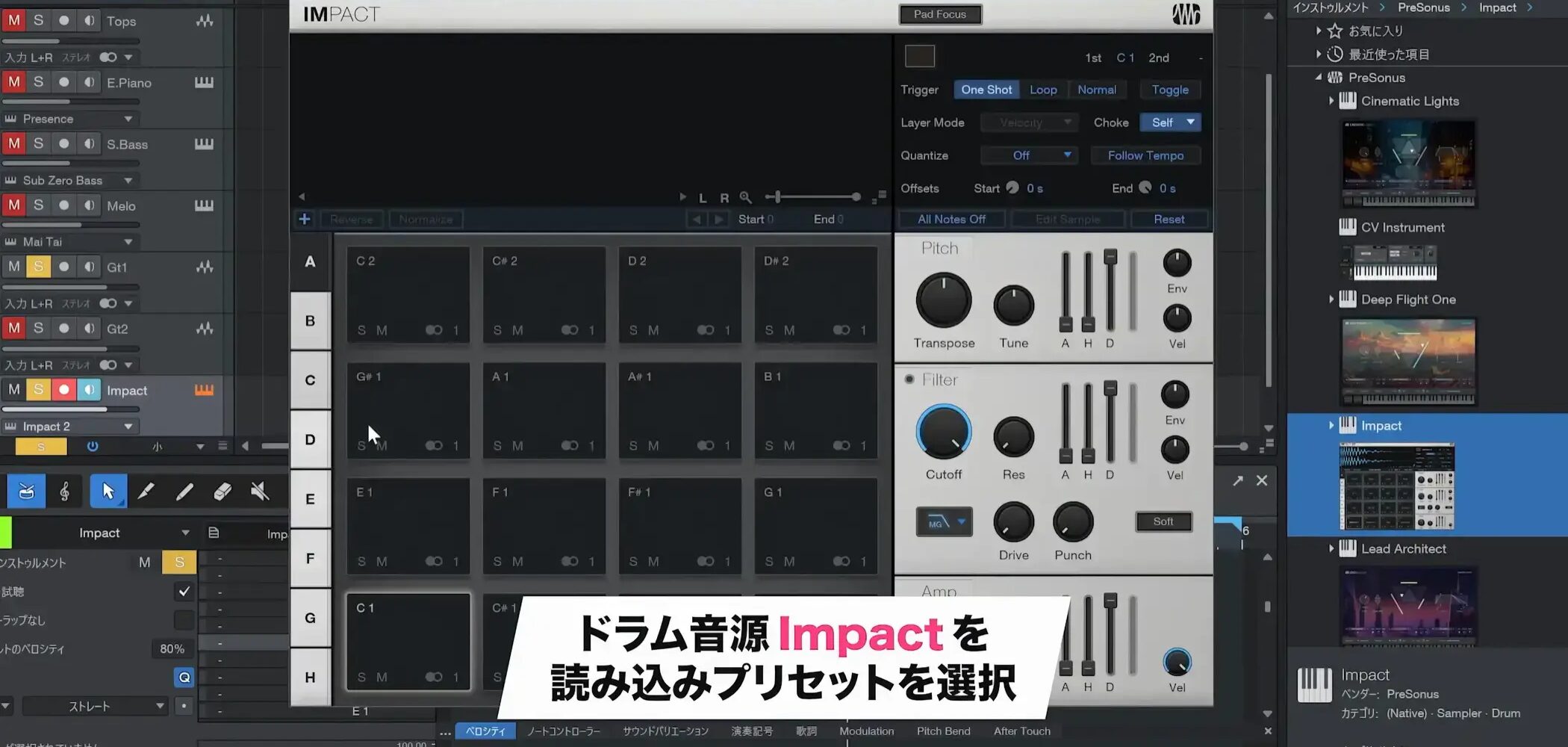
Task: Select the C 1 drum pad
Action: pyautogui.click(x=408, y=641)
